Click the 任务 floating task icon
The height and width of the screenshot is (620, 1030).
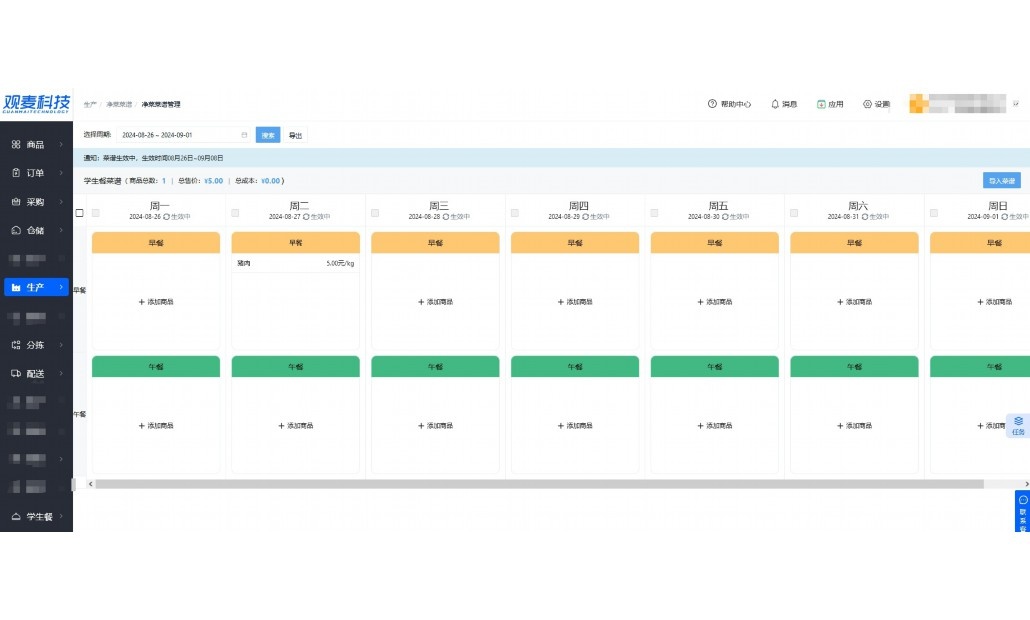[1018, 425]
